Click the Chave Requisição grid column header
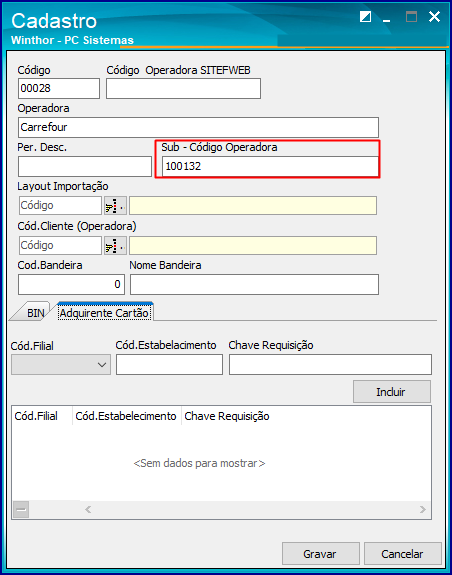Image resolution: width=452 pixels, height=575 pixels. (227, 416)
